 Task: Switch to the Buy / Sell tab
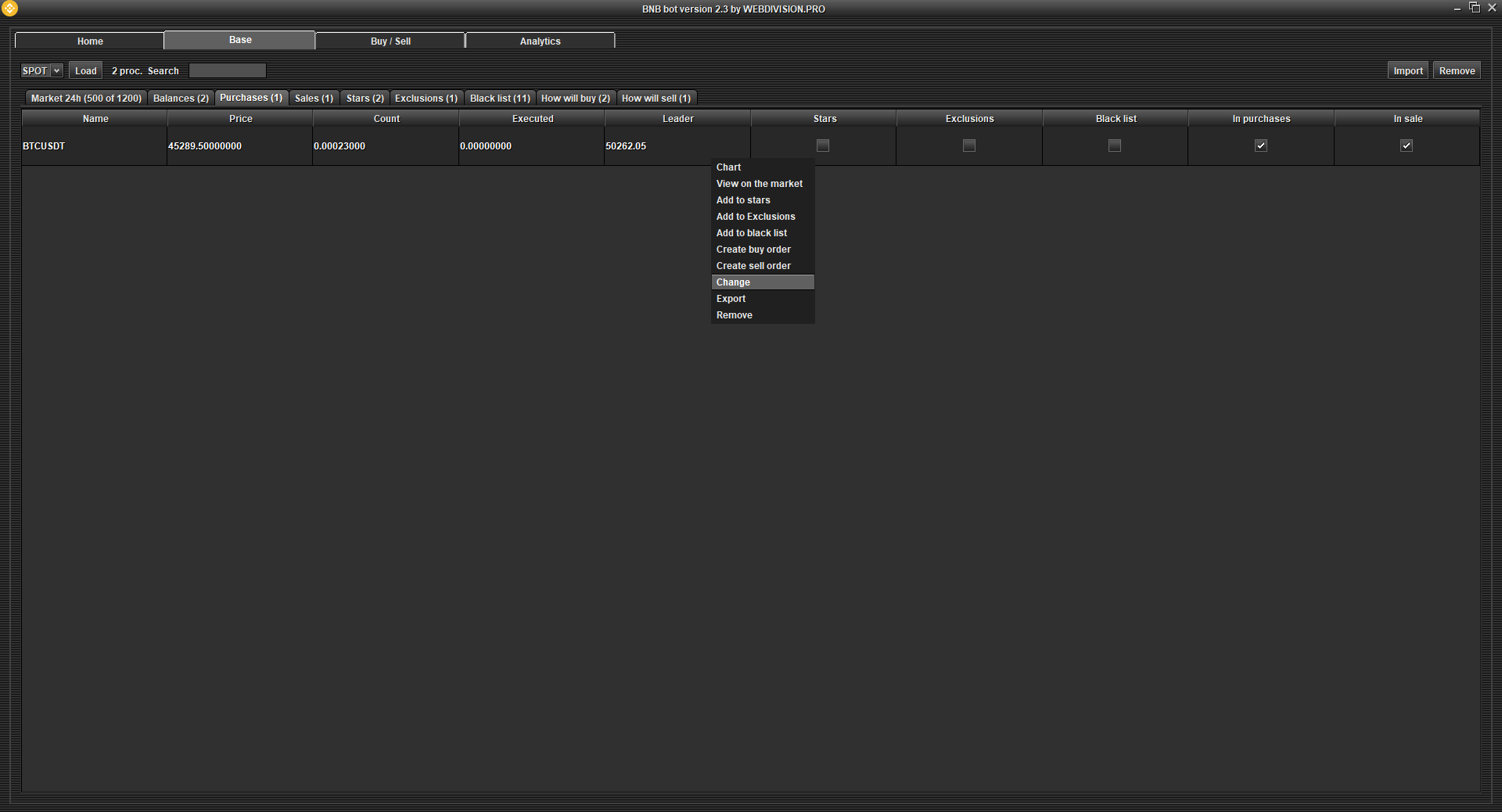(x=390, y=41)
